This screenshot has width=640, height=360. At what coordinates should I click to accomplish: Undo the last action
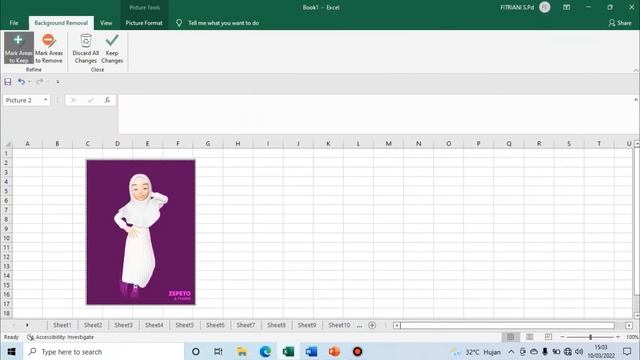tap(21, 82)
